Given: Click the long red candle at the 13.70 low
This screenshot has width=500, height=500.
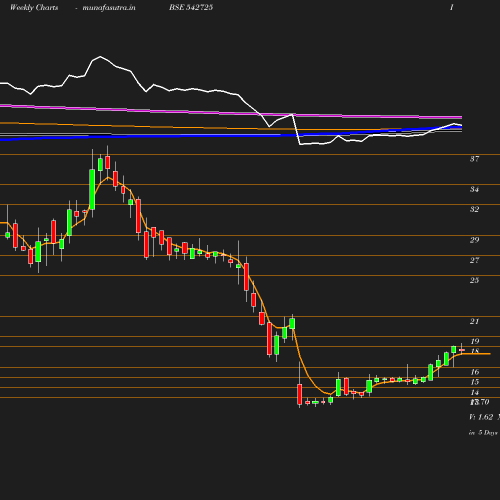Looking at the screenshot, I should click(300, 394).
